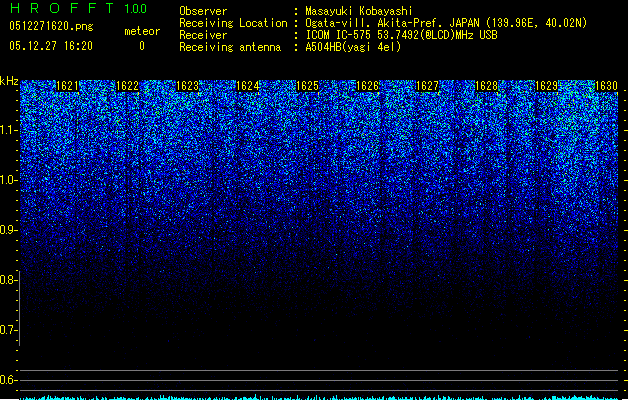Select the filename 0512271620.png
629x400 pixels.
click(51, 26)
